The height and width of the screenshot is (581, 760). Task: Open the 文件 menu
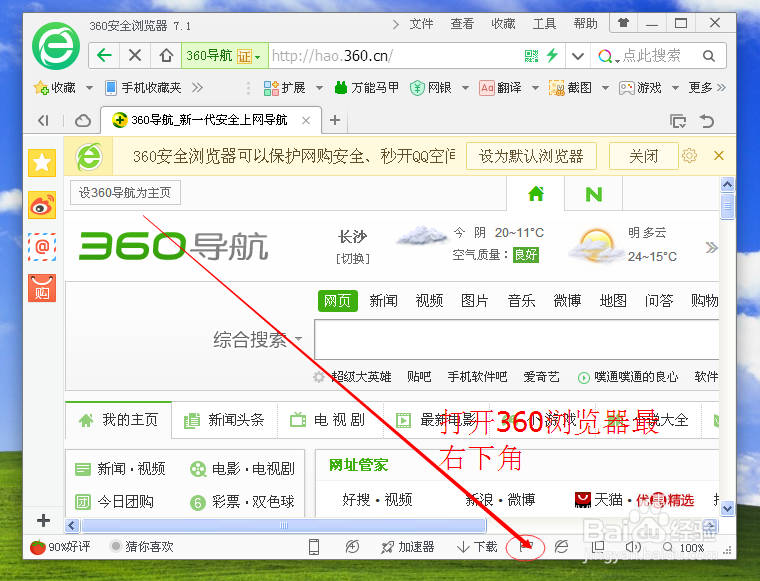tap(421, 24)
